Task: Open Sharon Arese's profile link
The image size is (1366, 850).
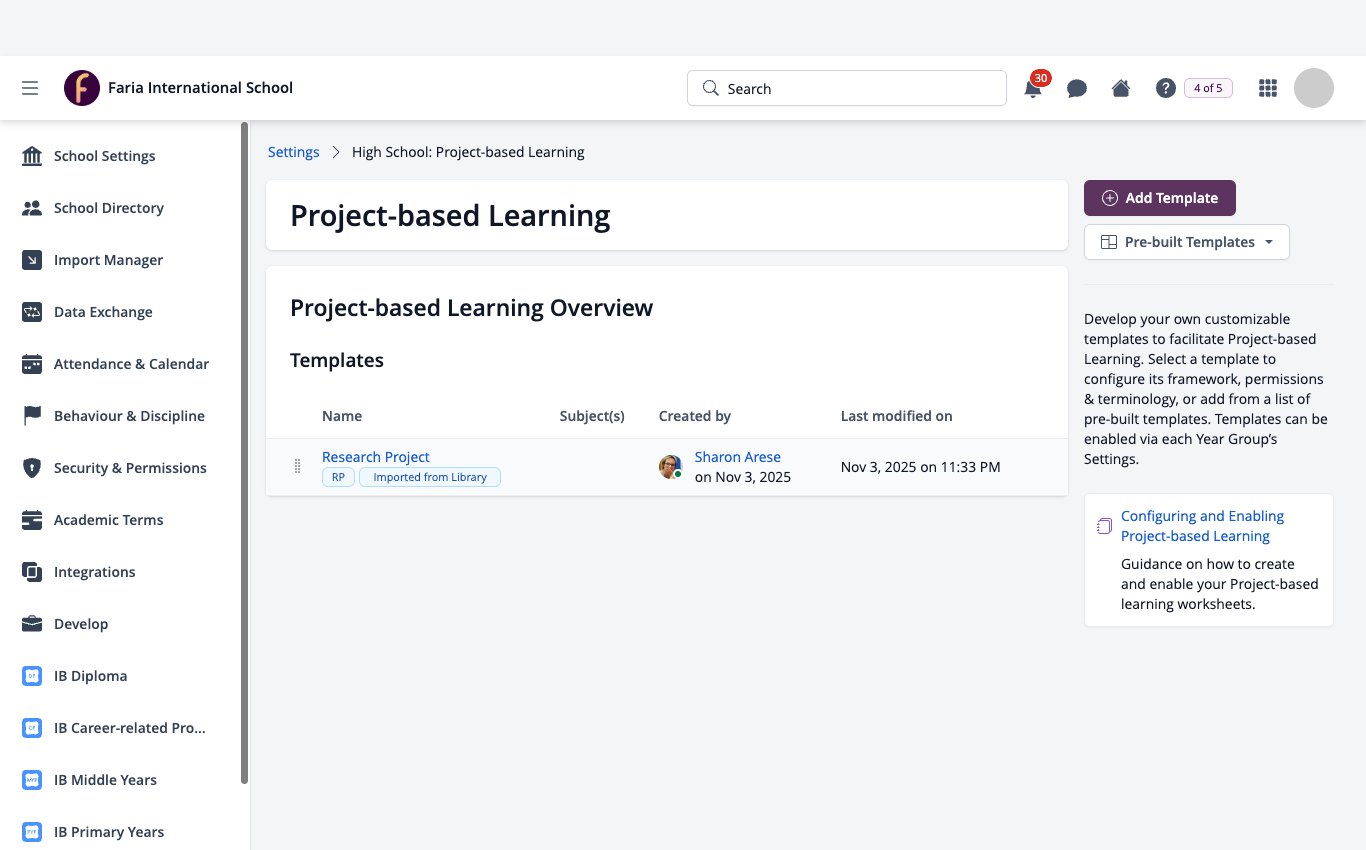Action: 738,457
